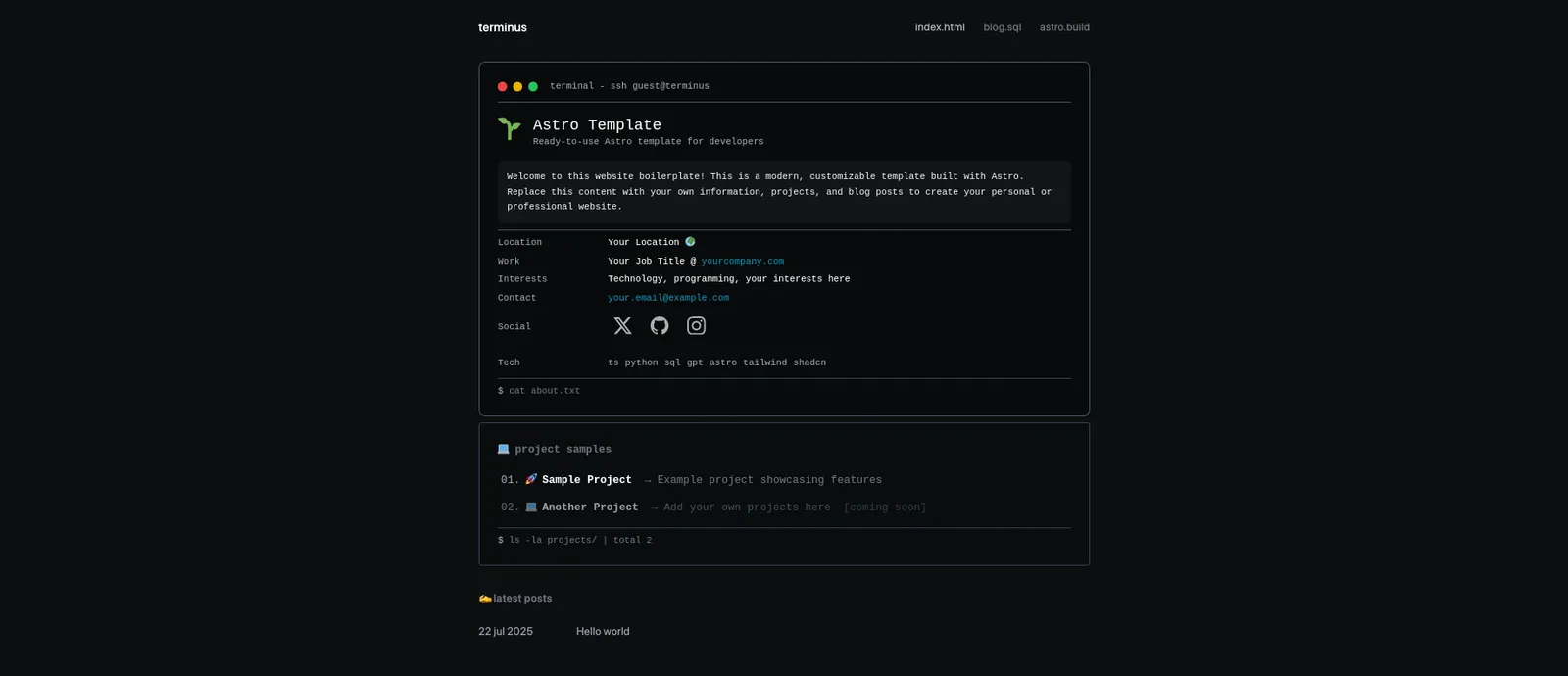This screenshot has height=676, width=1568.
Task: Click the yellow terminal window dot
Action: pos(517,87)
